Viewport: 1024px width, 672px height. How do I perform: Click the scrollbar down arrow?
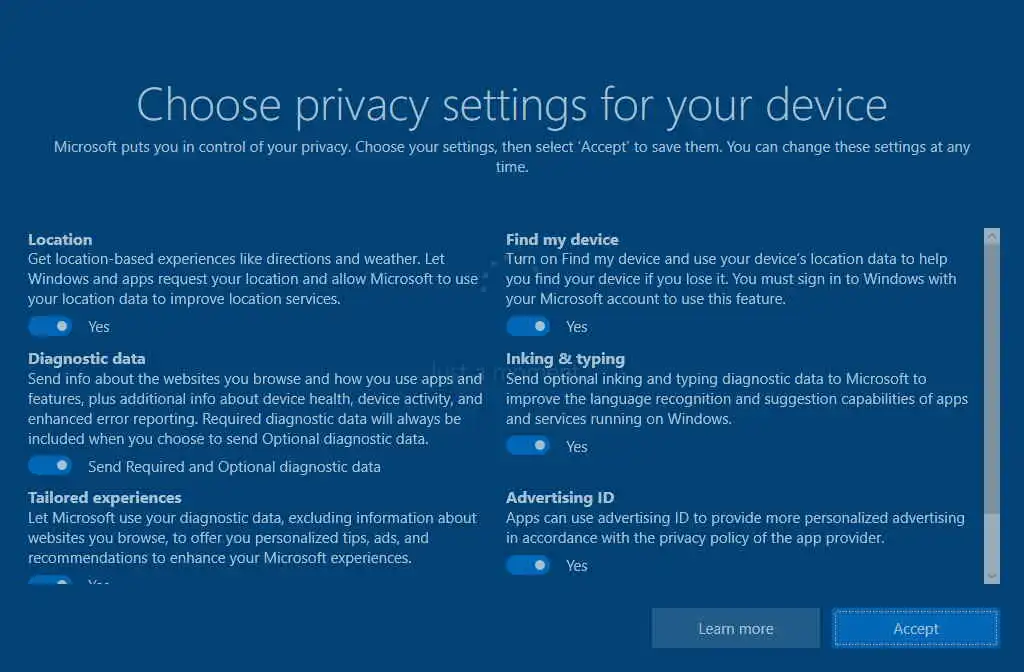coord(991,575)
